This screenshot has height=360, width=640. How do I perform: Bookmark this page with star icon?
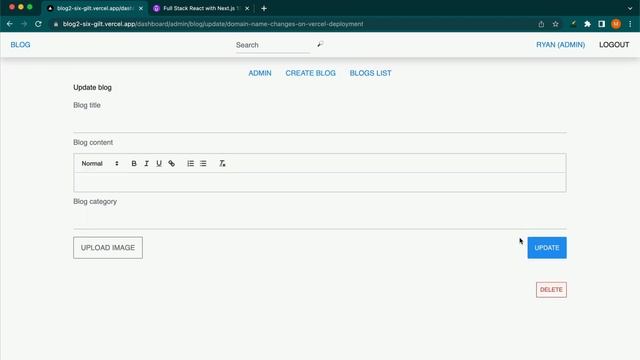pyautogui.click(x=556, y=24)
